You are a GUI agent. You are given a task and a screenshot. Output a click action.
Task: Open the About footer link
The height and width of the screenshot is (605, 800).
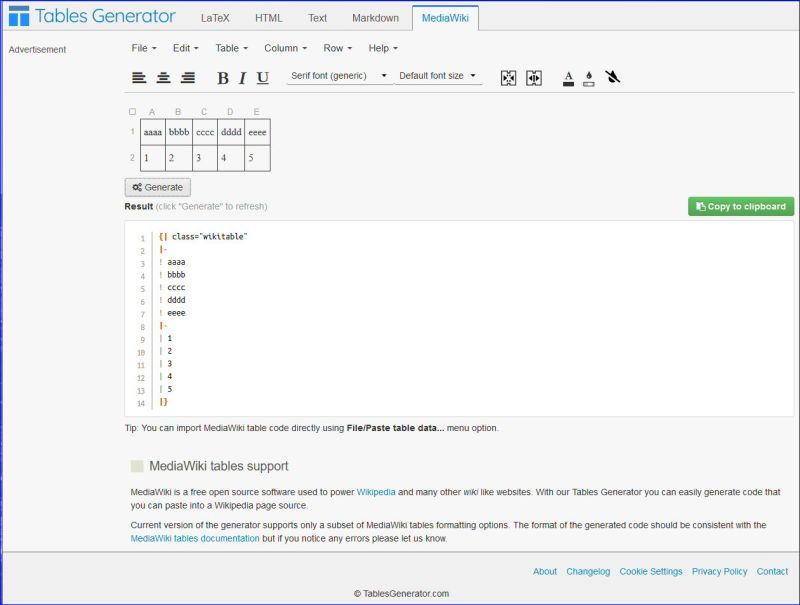tap(545, 571)
